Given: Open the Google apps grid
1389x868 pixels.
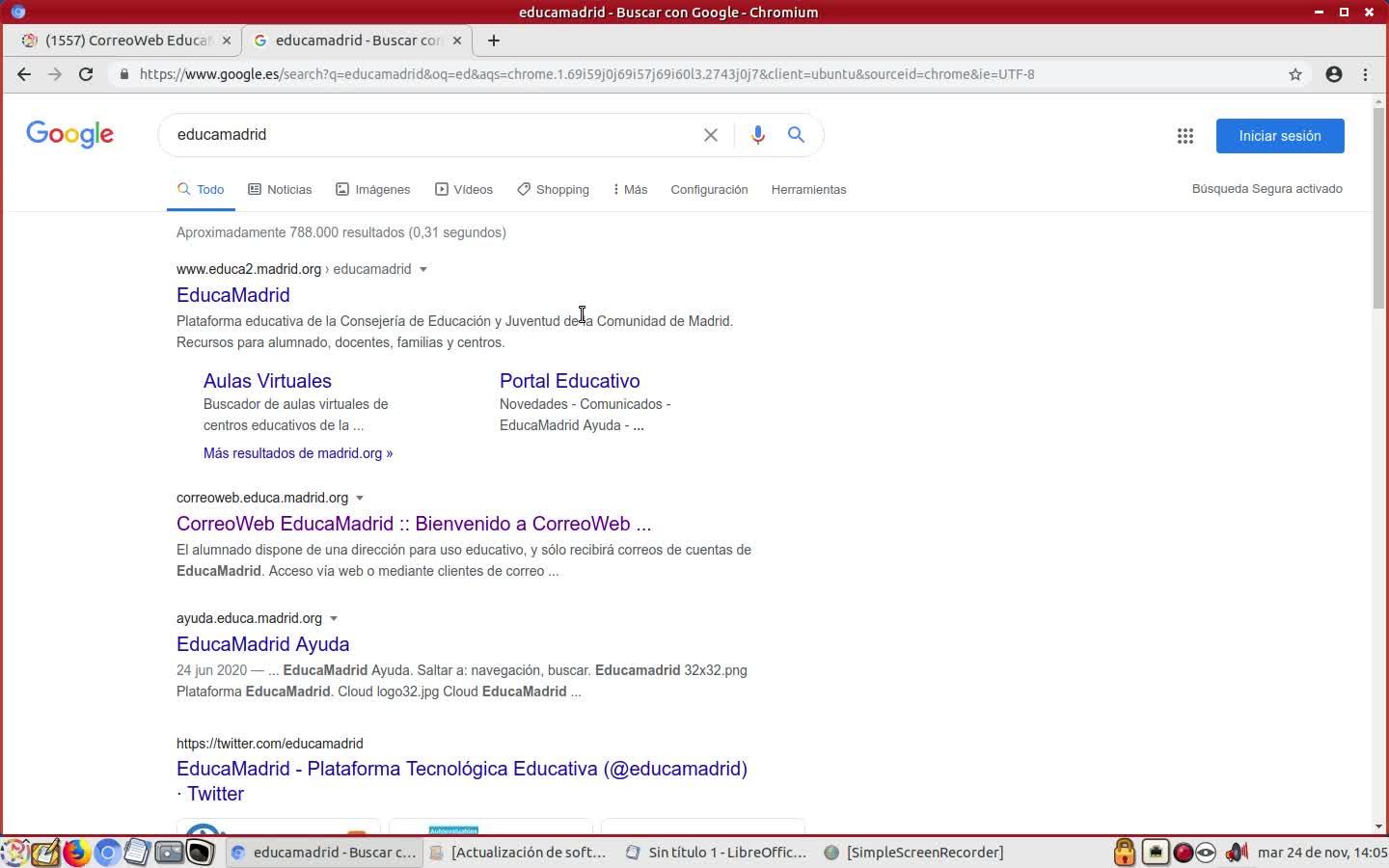Looking at the screenshot, I should point(1185,136).
